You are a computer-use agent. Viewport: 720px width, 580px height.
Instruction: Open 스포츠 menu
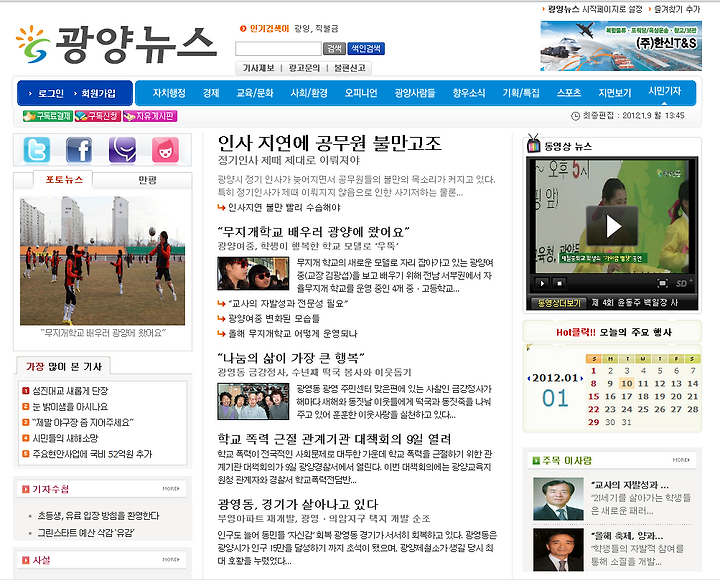click(x=569, y=93)
